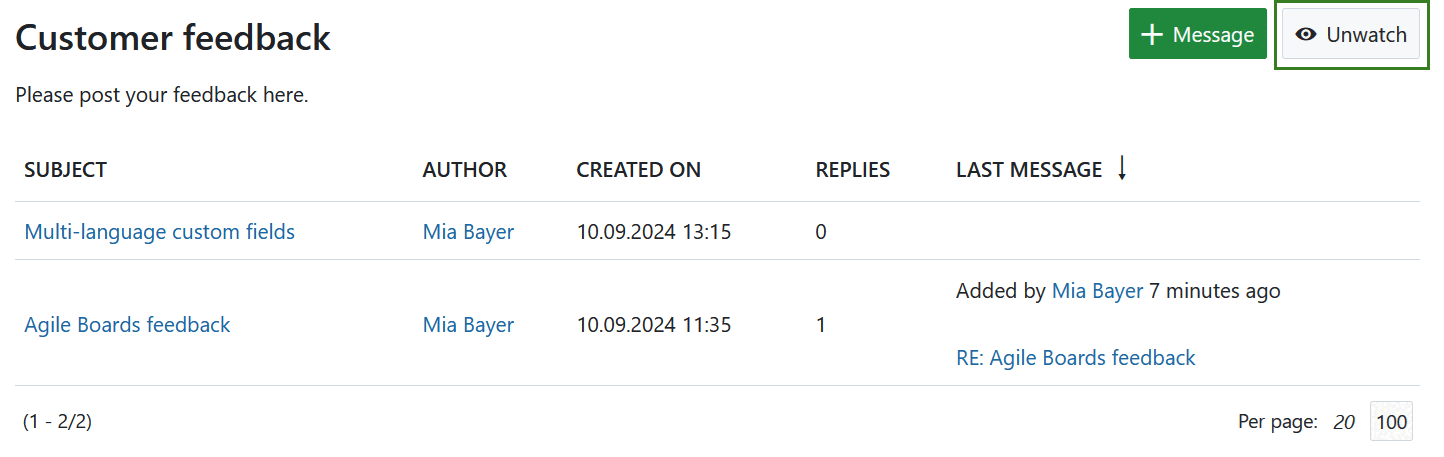Viewport: 1444px width, 457px height.
Task: Sort by Replies column header
Action: [852, 170]
